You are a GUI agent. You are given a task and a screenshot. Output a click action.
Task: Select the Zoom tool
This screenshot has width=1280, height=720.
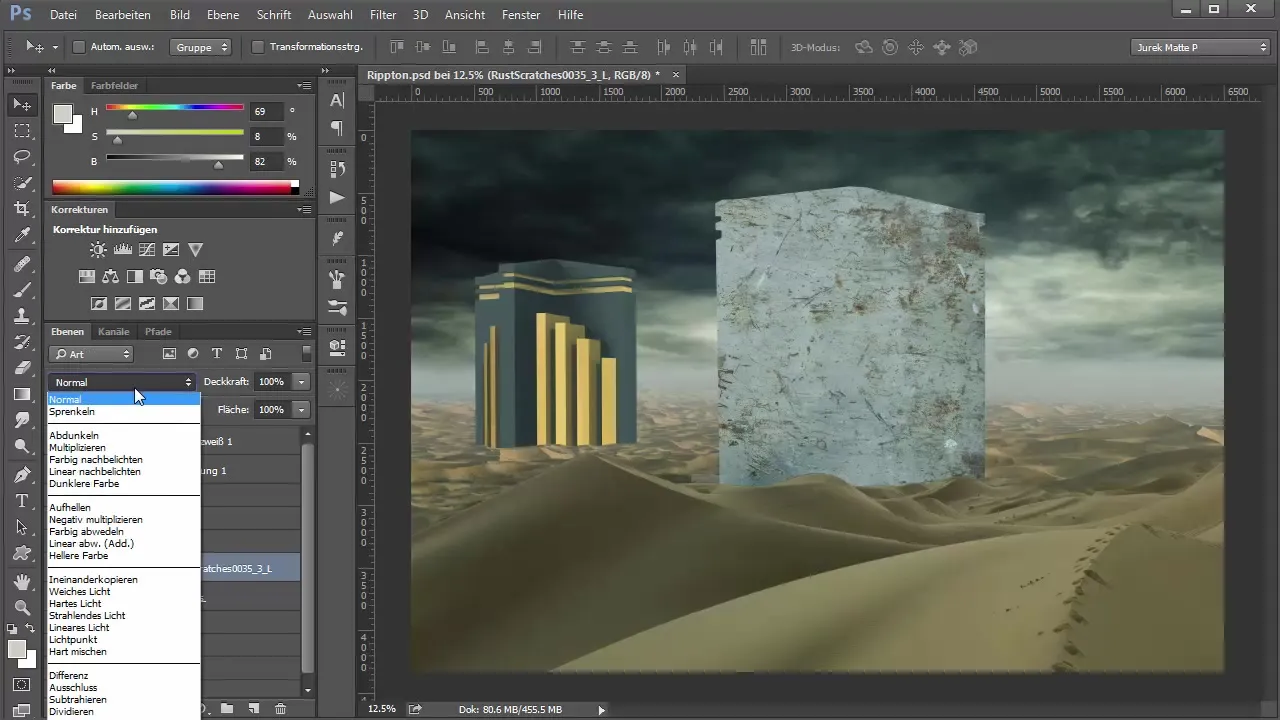pyautogui.click(x=22, y=607)
